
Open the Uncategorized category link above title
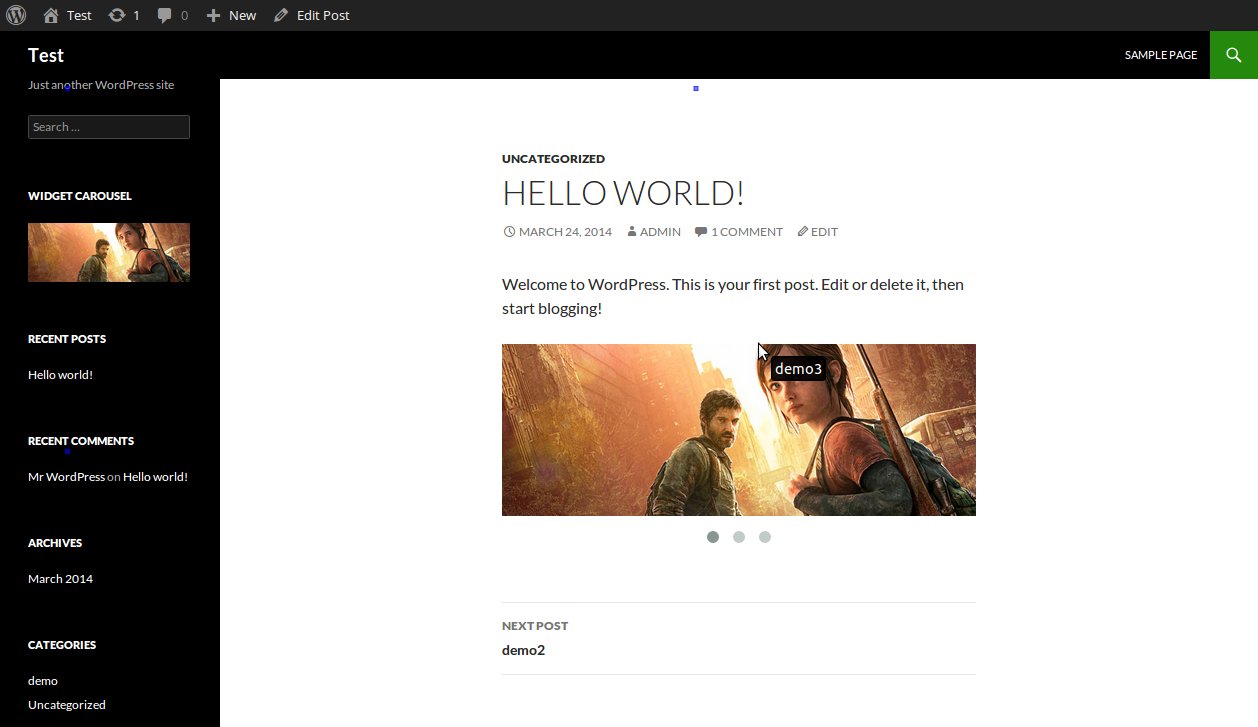553,159
